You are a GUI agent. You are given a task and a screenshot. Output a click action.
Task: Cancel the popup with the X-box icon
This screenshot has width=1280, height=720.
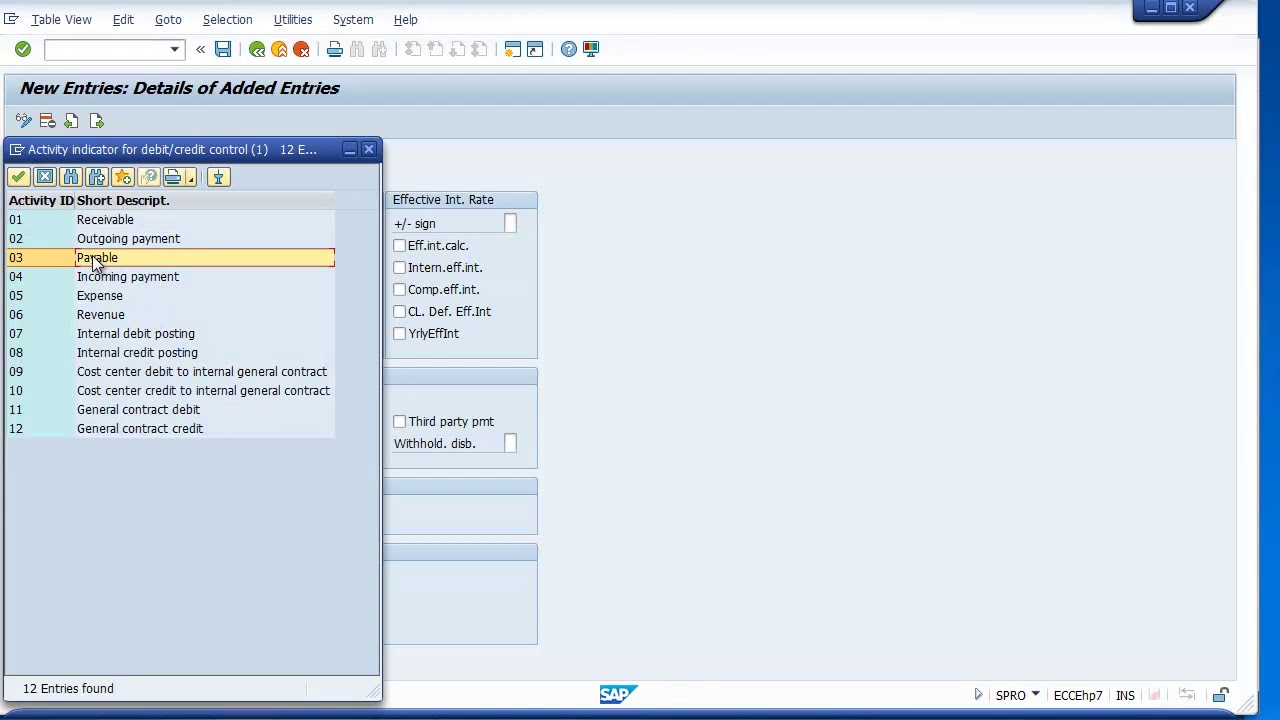pos(44,177)
